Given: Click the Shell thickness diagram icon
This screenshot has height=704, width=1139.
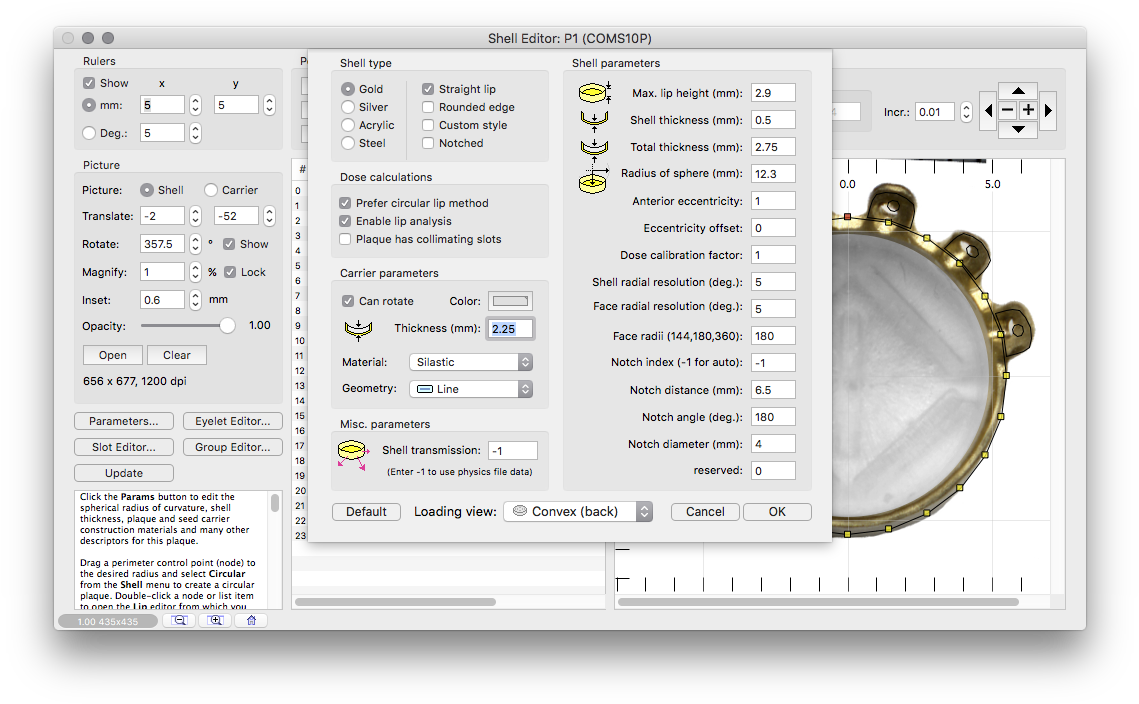Looking at the screenshot, I should (x=594, y=120).
